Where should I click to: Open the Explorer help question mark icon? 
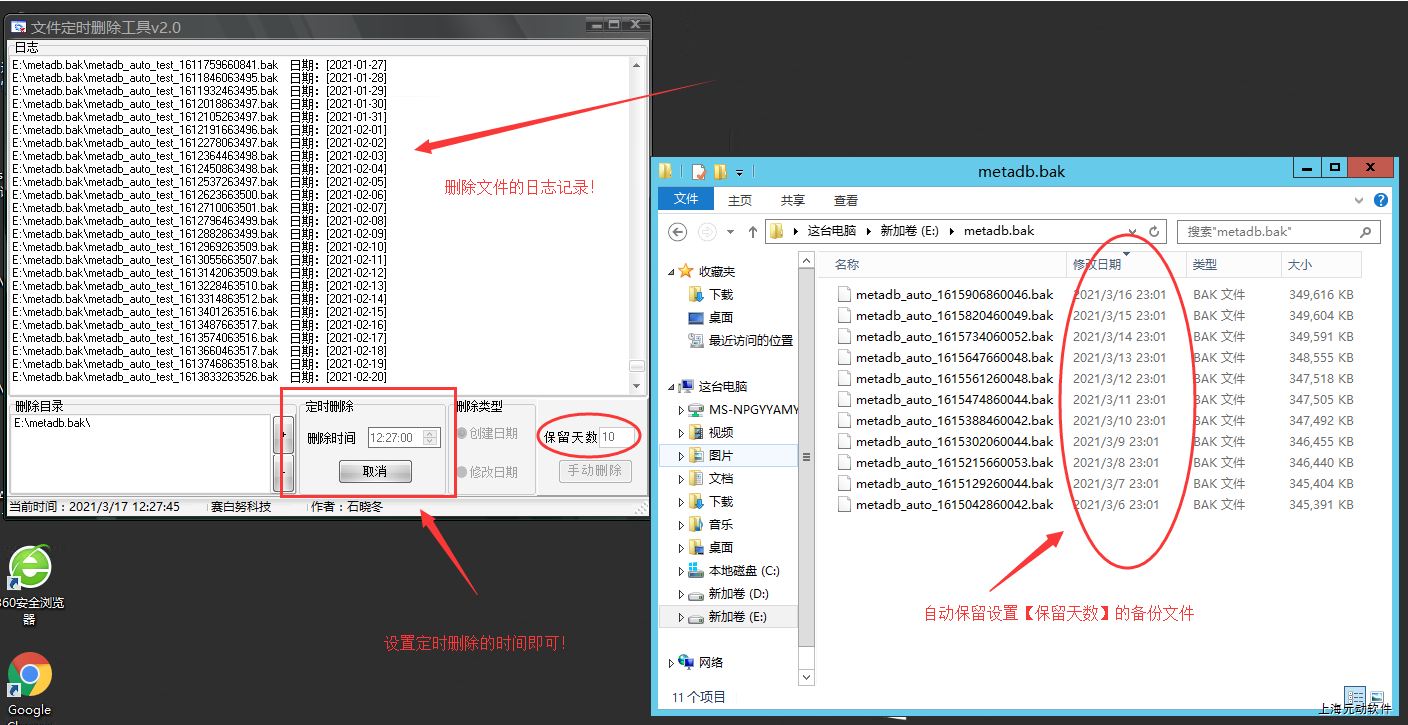1381,200
